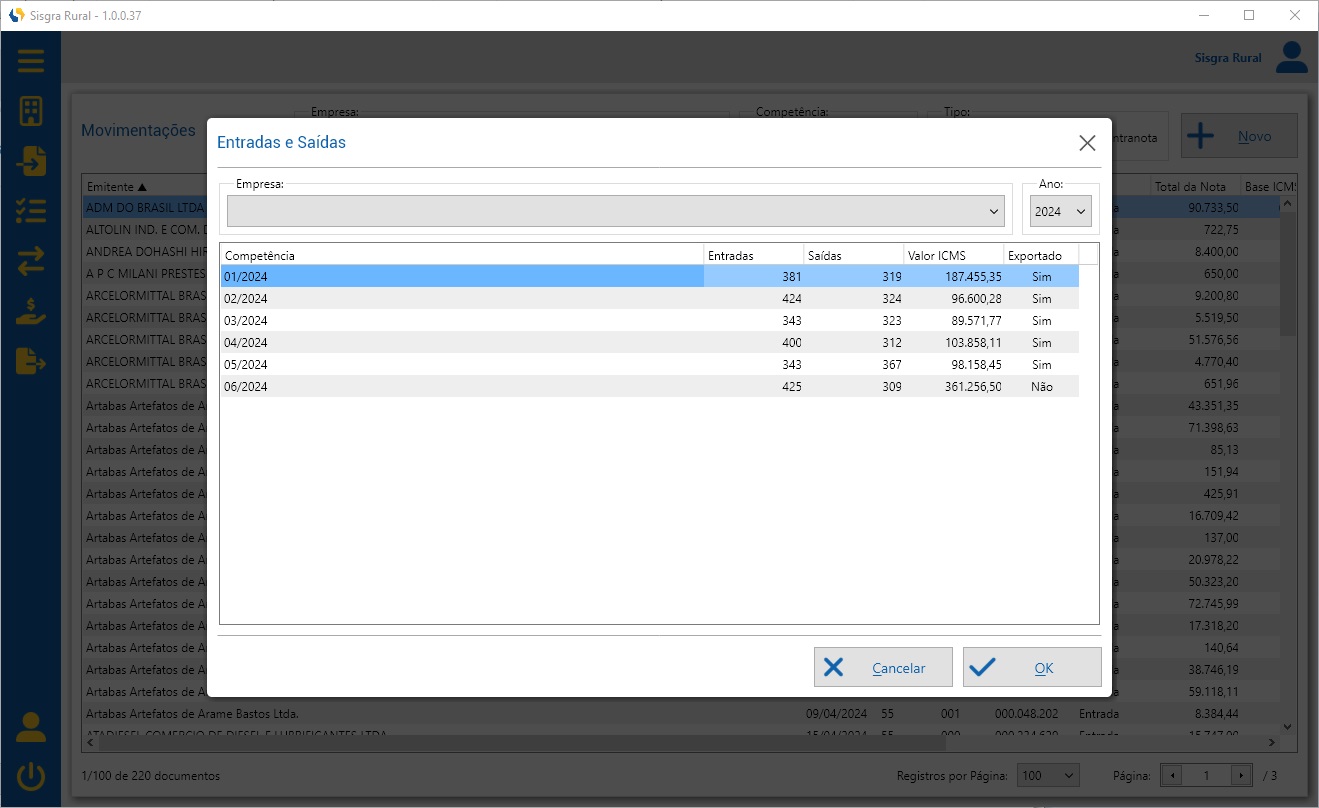
Task: Close the Entradas e Saídas dialog
Action: [1087, 143]
